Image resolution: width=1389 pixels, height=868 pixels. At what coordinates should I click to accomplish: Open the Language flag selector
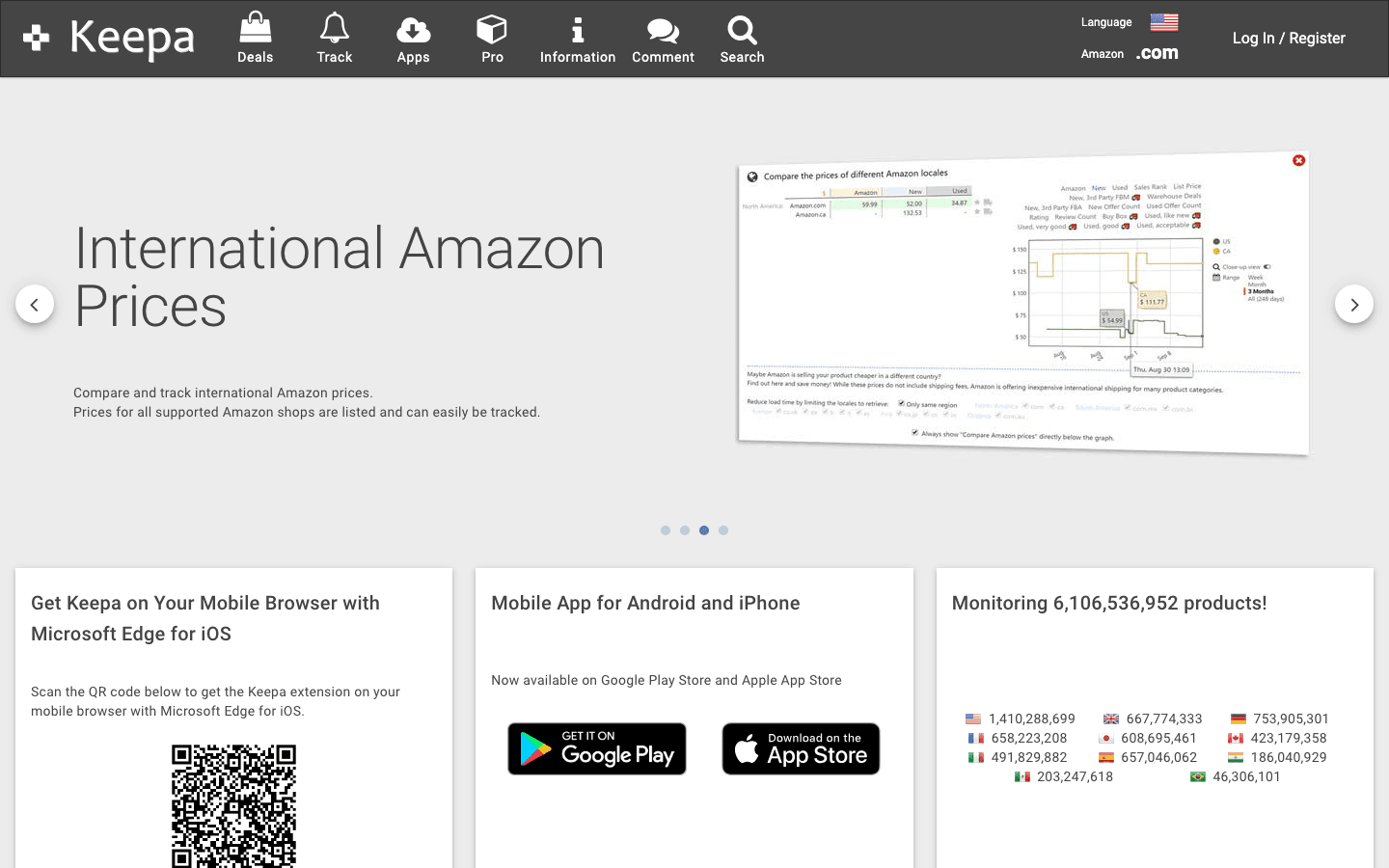[1162, 21]
